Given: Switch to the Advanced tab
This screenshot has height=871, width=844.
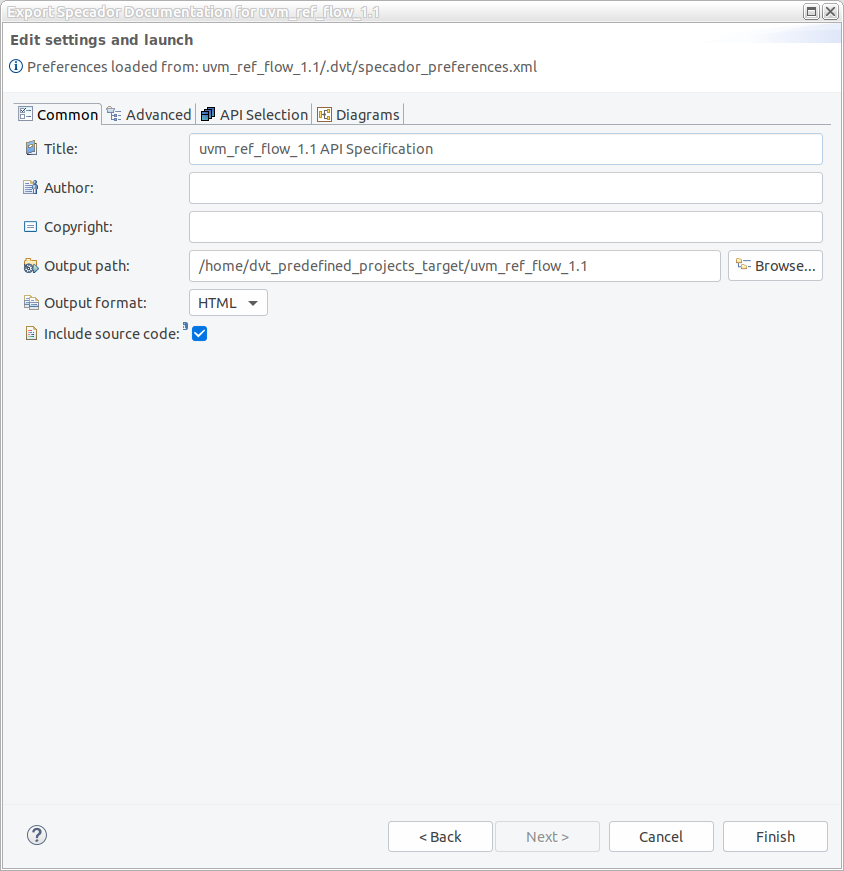Looking at the screenshot, I should pyautogui.click(x=149, y=115).
